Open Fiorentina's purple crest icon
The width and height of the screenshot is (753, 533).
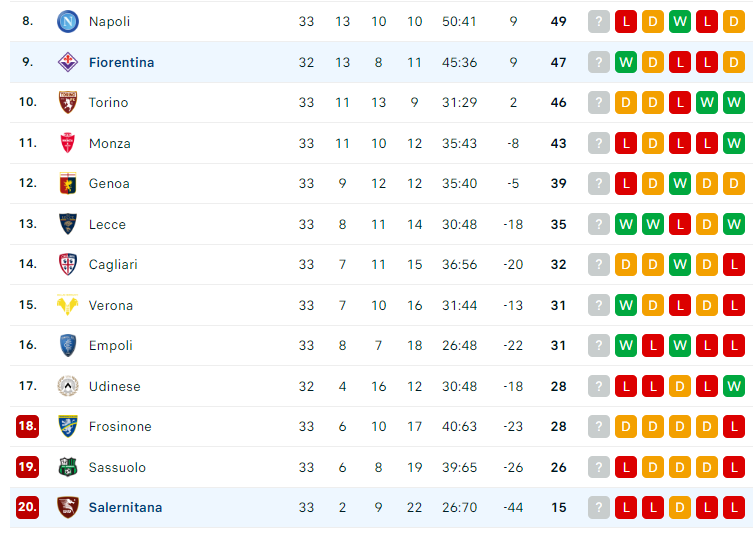point(68,62)
